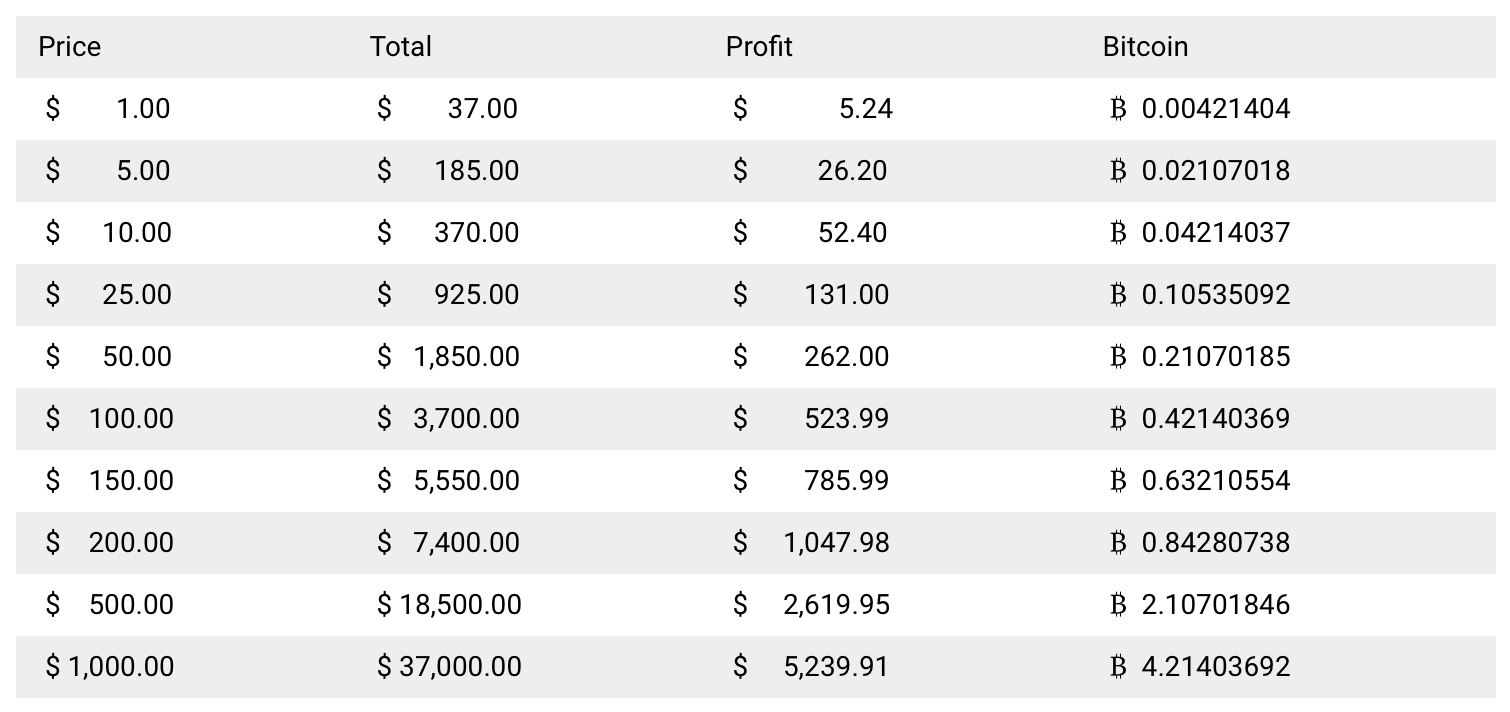Click Bitcoin symbol beside 0.00421404

[x=1119, y=108]
